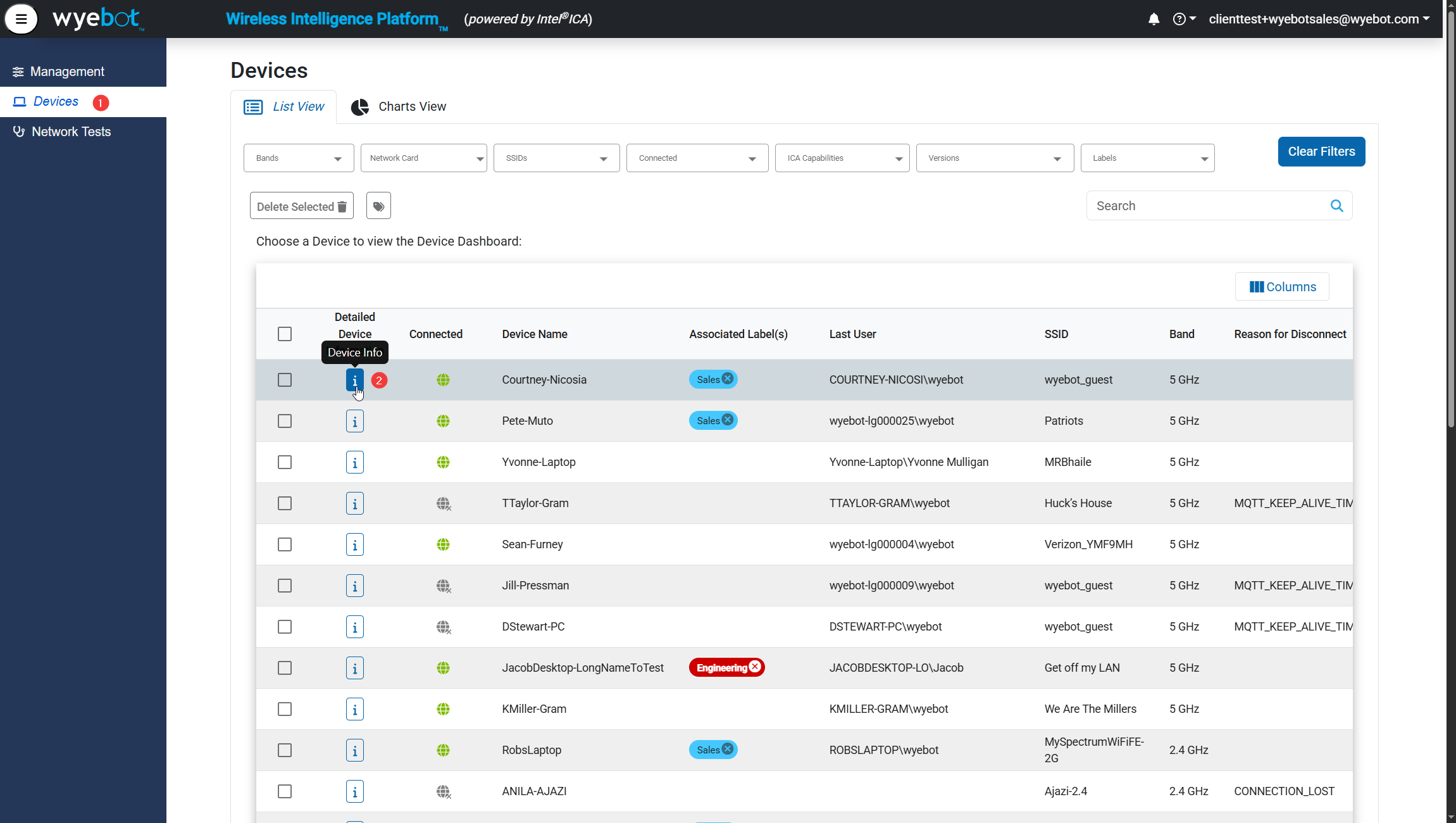The image size is (1456, 823).
Task: Click the red alert badge on Courtney-Nicosia row
Action: [x=379, y=380]
